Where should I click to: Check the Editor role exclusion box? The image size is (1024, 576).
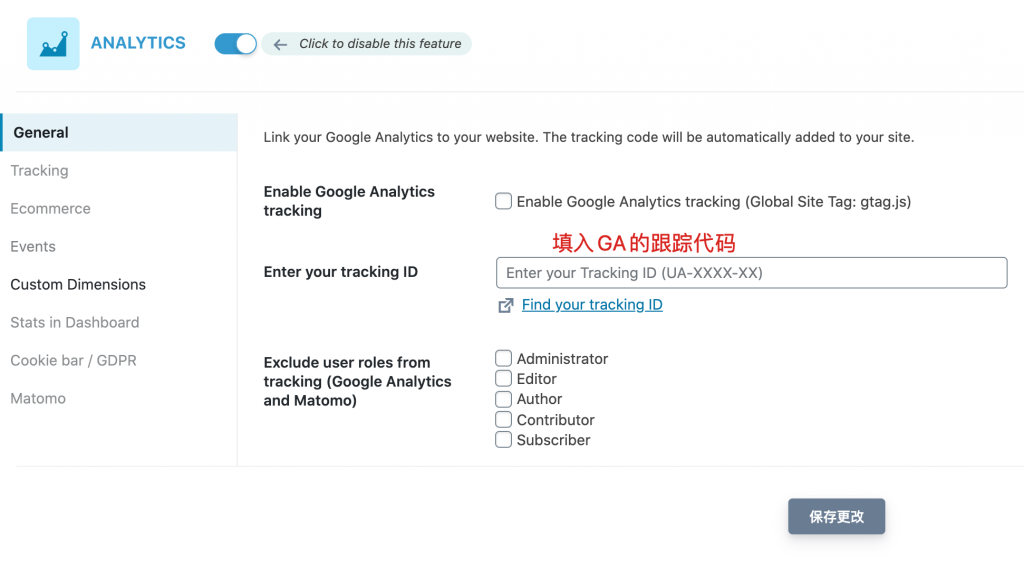coord(504,378)
